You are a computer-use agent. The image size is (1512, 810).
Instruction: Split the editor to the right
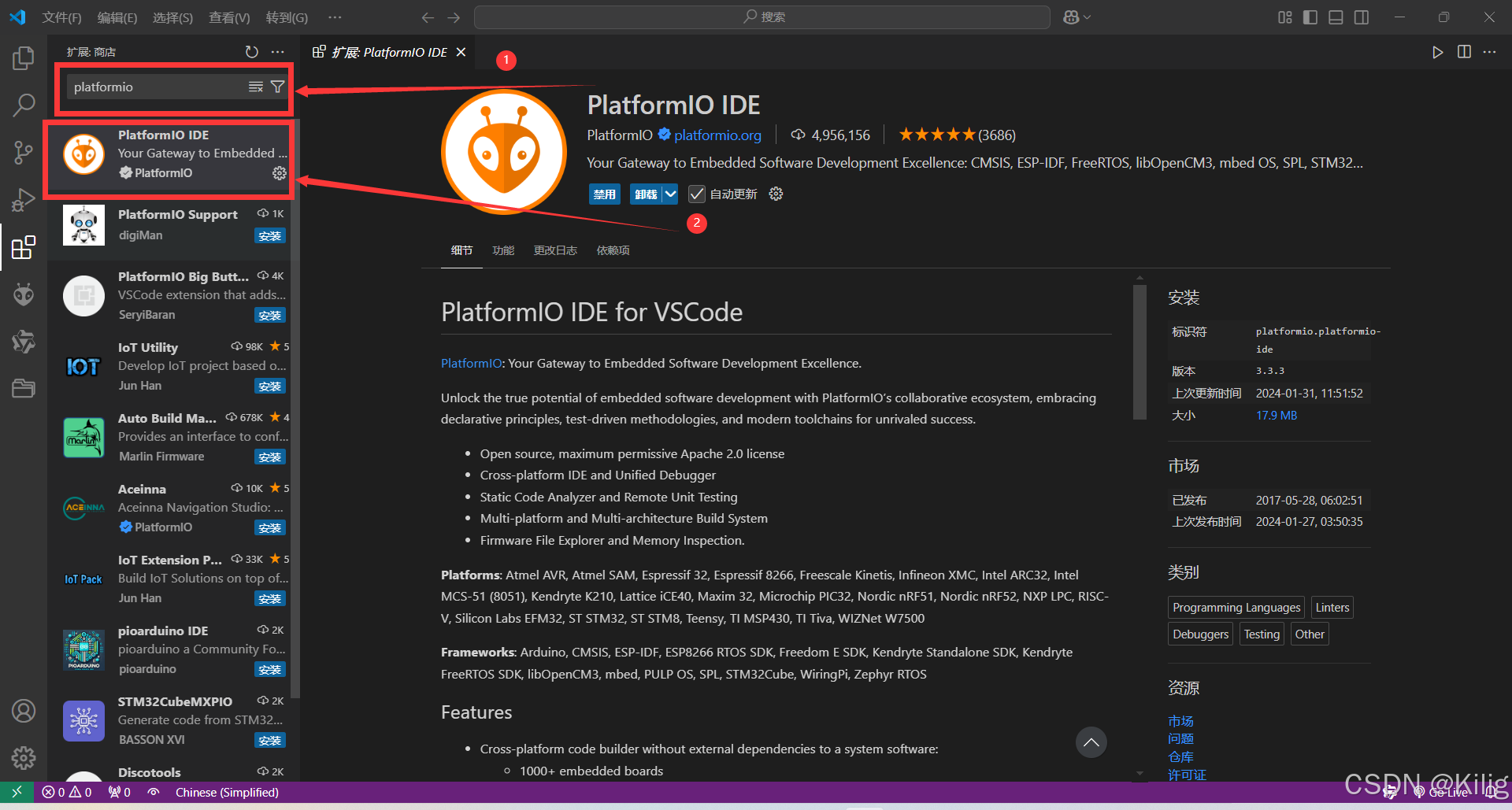pos(1464,52)
